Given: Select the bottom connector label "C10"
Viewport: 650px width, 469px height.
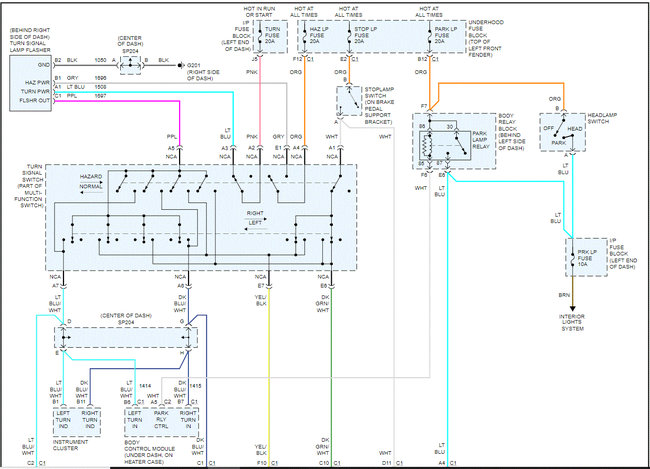Looking at the screenshot, I should coord(324,463).
